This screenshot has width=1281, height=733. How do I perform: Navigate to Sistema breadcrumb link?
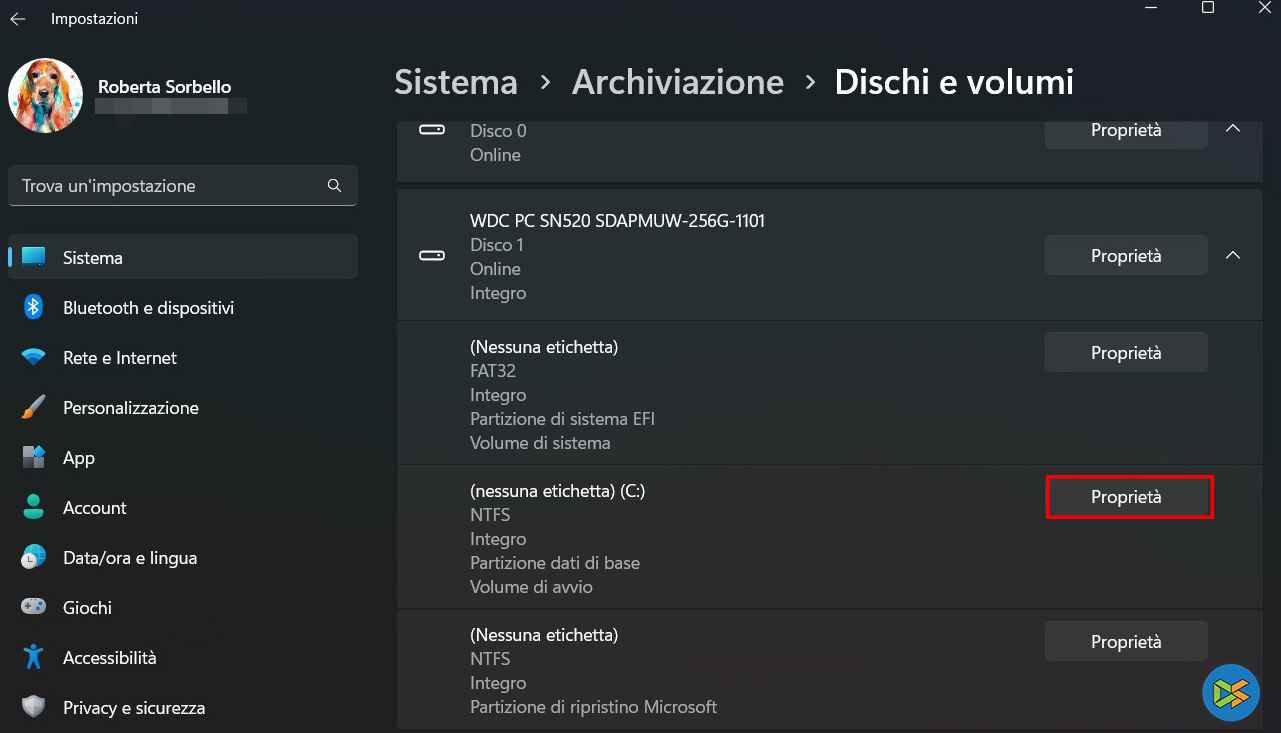456,82
